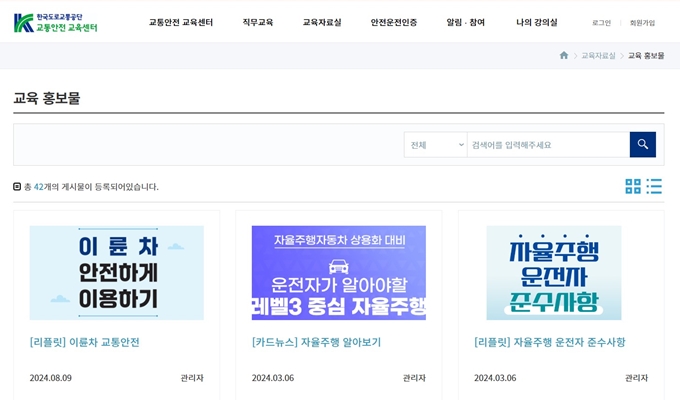Open the 나의 강의실 menu
The image size is (680, 400).
[x=536, y=22]
